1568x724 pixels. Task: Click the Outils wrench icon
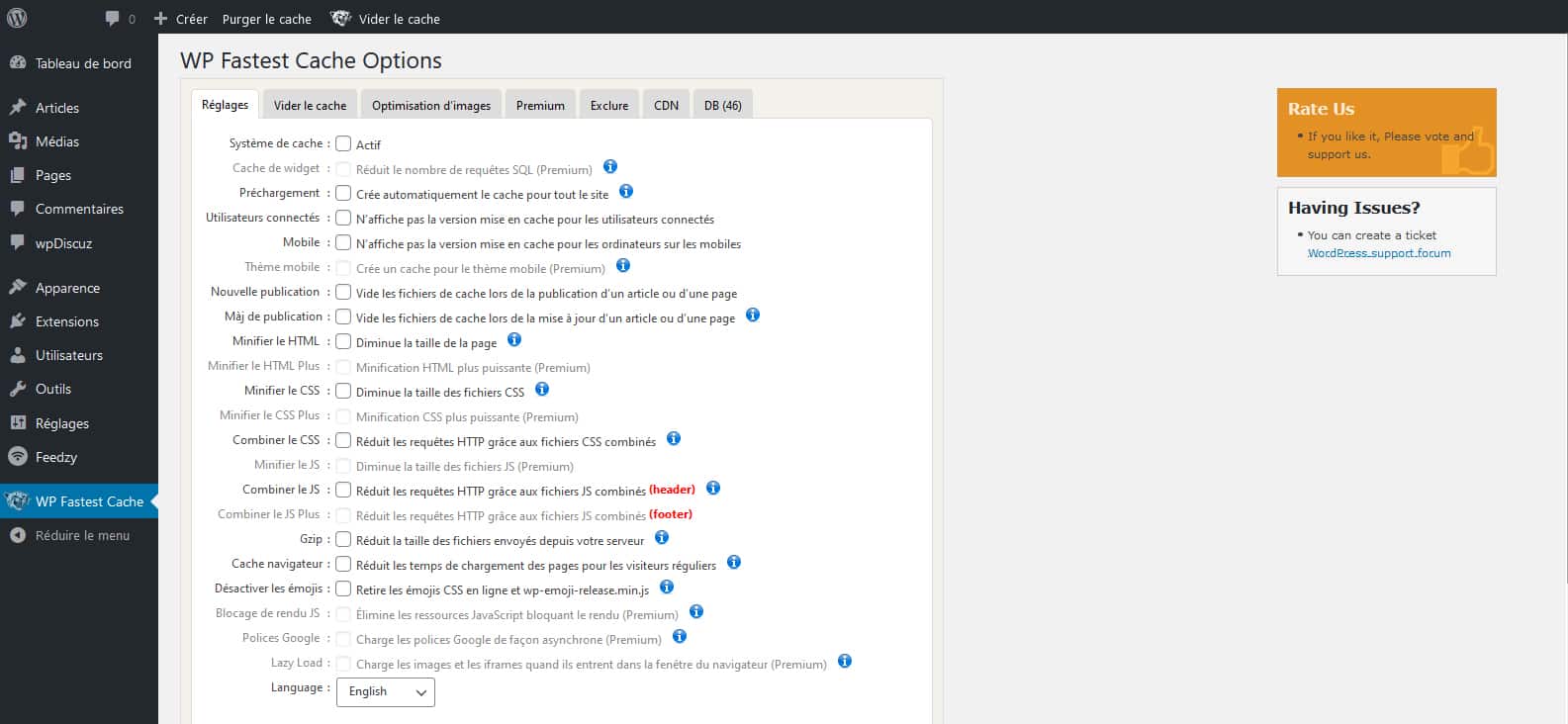pos(18,389)
